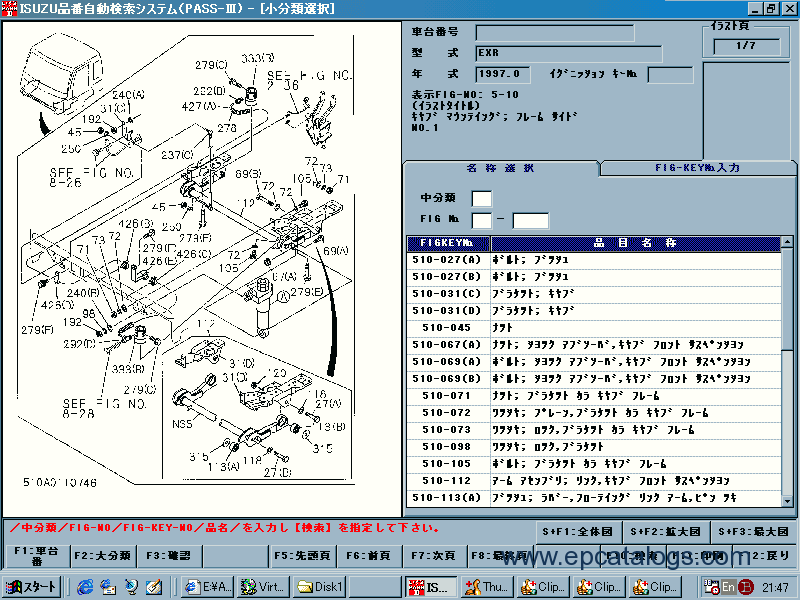Activate the IS... ISUZU taskbar button

click(x=432, y=587)
